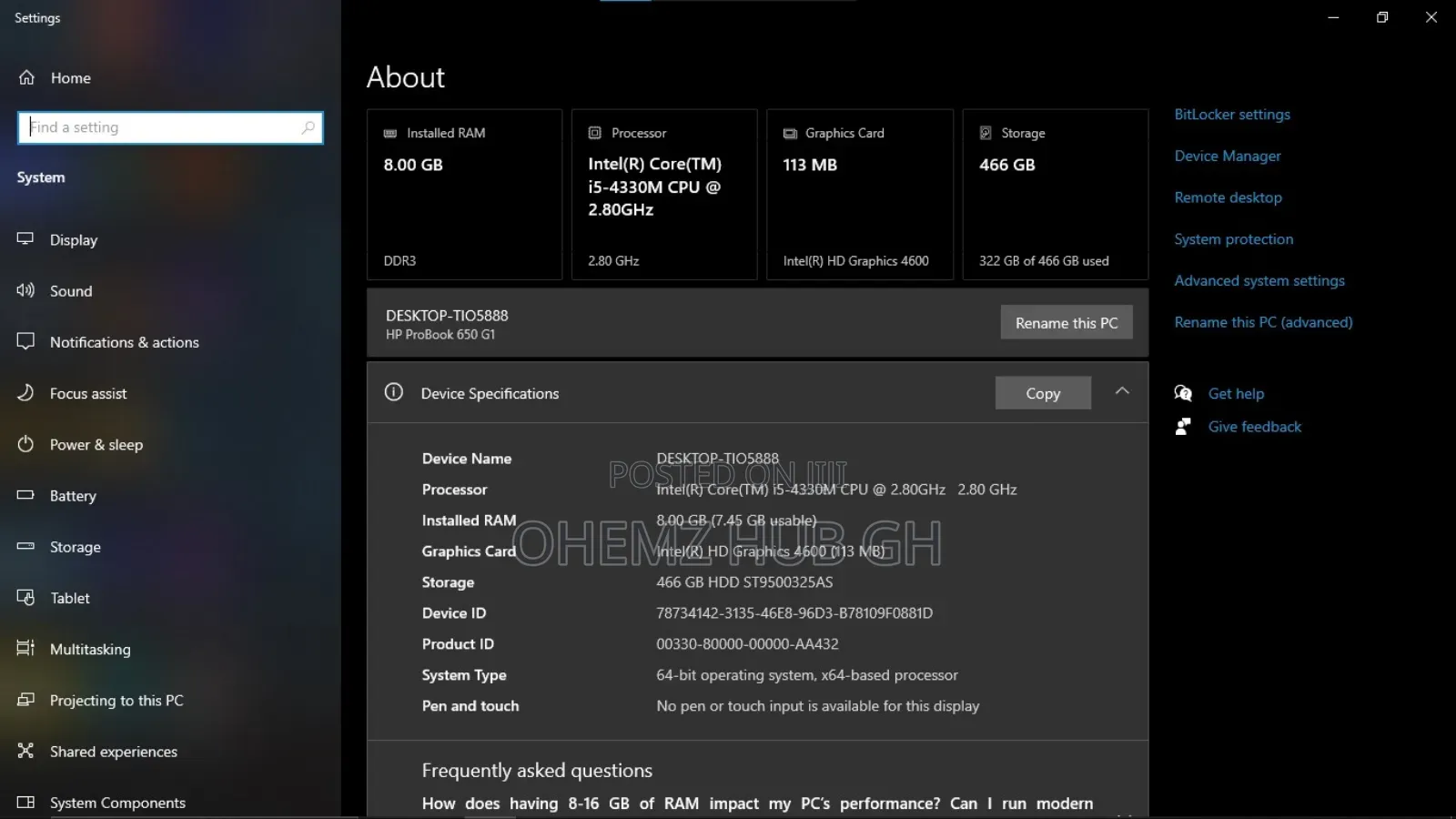Open BitLocker settings link
Viewport: 1456px width, 819px height.
pyautogui.click(x=1232, y=115)
